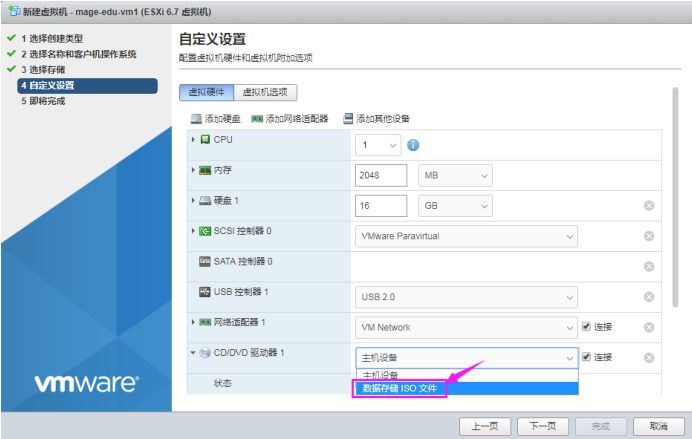Click the Add network adapter icon
This screenshot has height=439, width=692.
[x=257, y=119]
